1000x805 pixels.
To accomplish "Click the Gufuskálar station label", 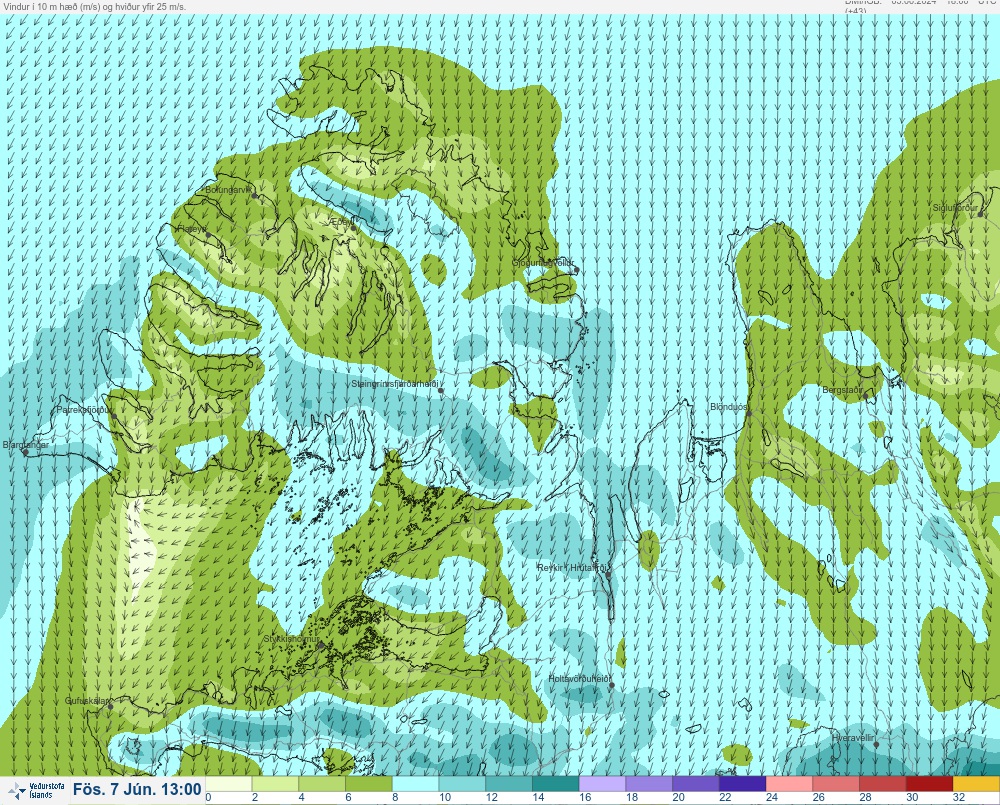I will [x=87, y=700].
